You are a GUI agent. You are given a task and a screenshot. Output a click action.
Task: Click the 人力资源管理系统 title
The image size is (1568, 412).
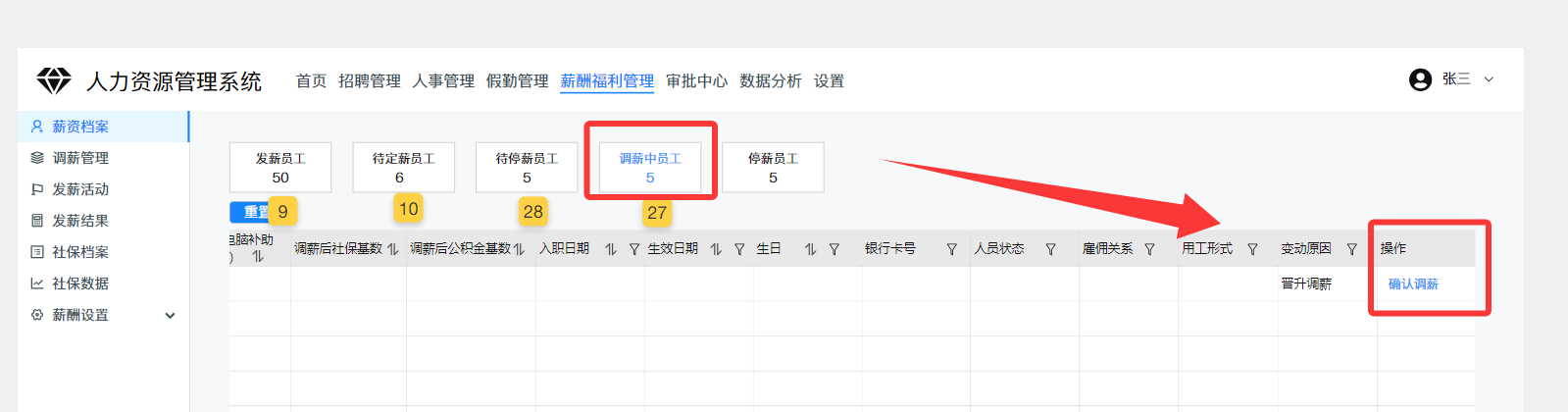point(174,81)
